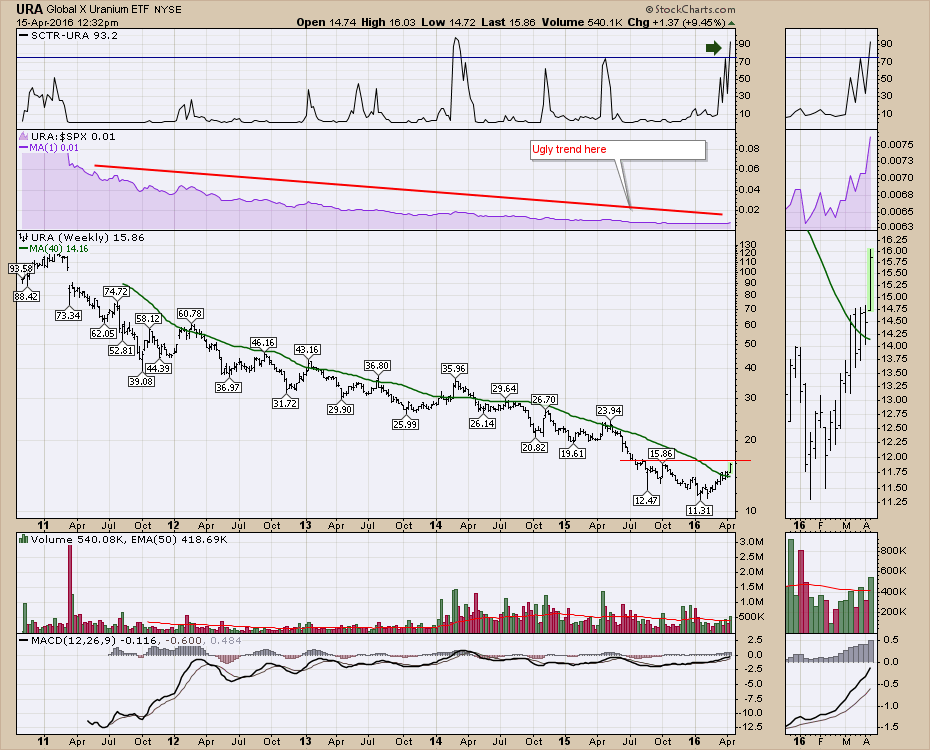Click the 43.16 price label
The height and width of the screenshot is (750, 930).
coord(307,349)
